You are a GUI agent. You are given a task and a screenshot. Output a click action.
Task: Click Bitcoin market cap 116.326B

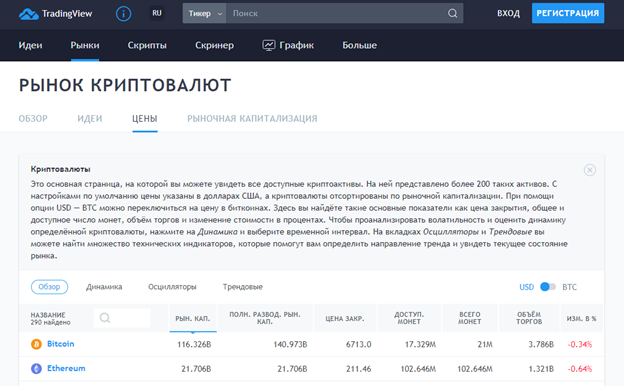[194, 345]
